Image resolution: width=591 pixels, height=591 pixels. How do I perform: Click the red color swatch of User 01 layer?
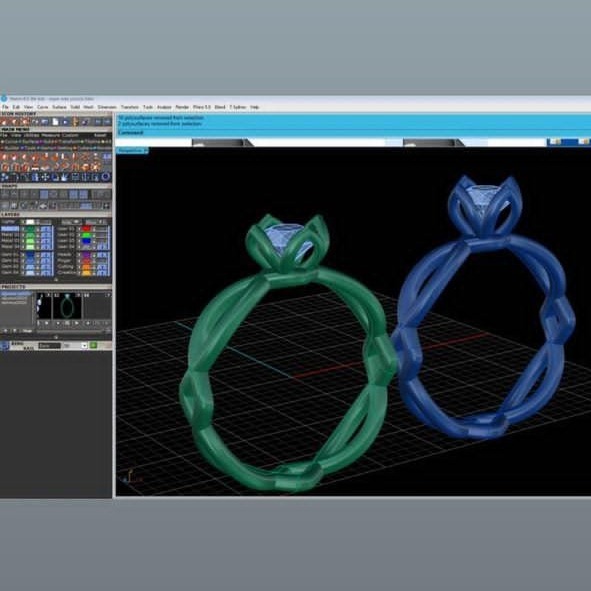coord(86,228)
